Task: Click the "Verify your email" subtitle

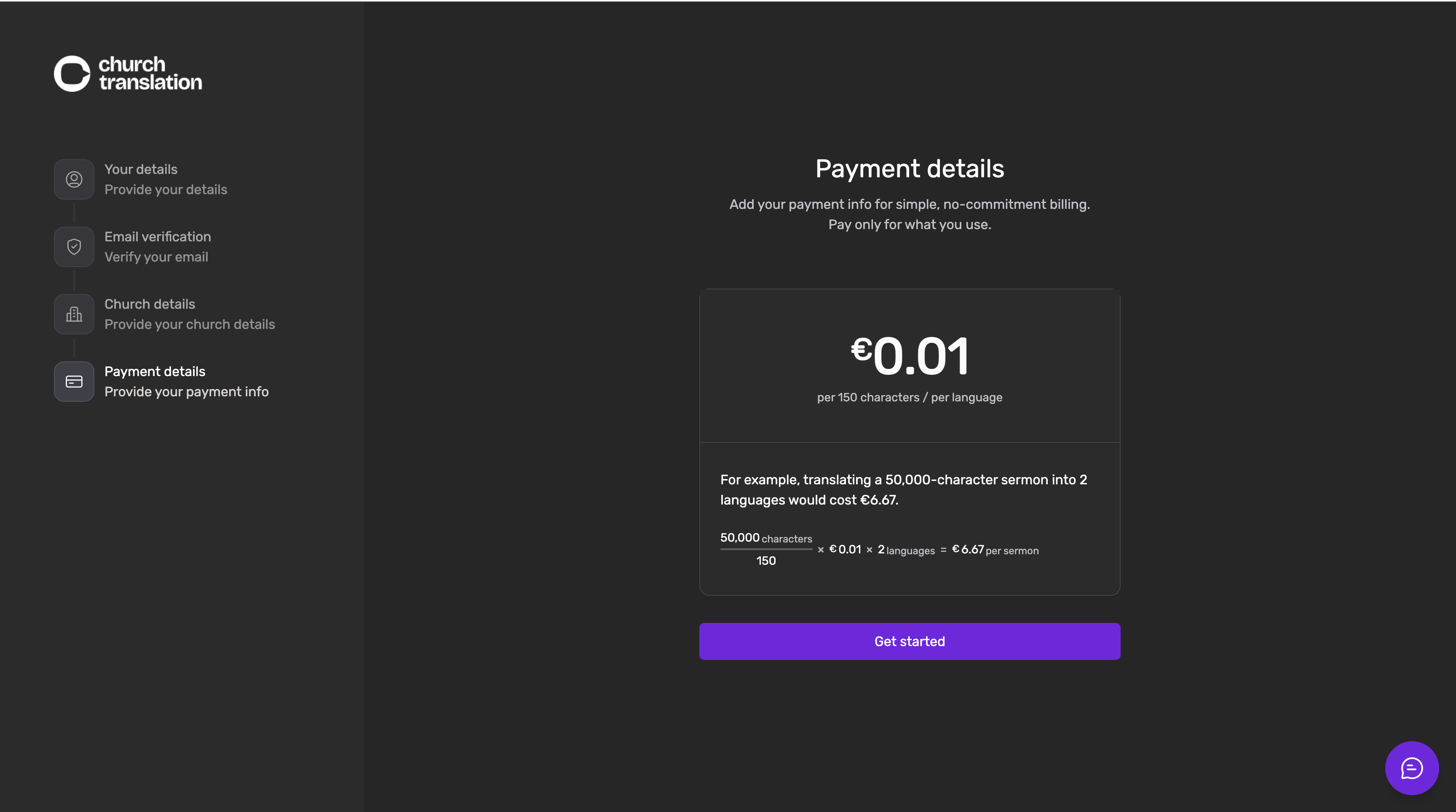Action: click(157, 257)
